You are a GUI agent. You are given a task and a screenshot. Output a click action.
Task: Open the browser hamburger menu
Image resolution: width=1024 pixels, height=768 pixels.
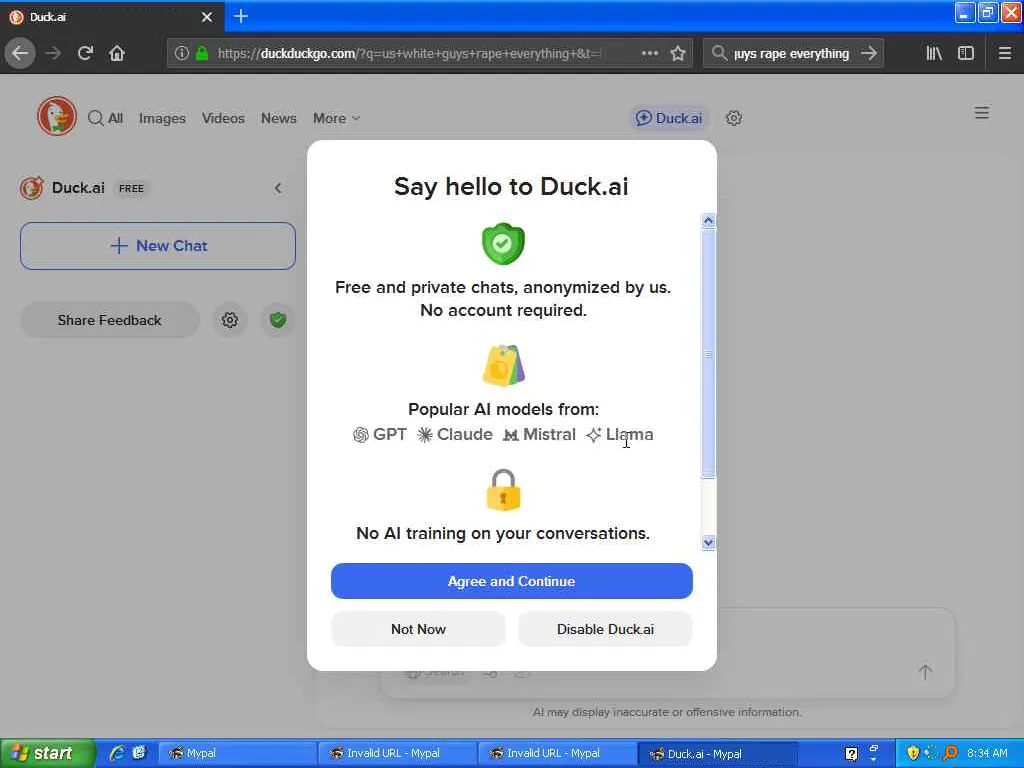click(x=1005, y=53)
